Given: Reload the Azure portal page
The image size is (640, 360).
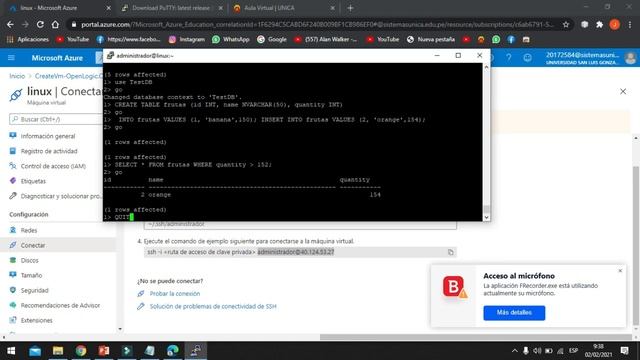Looking at the screenshot, I should [40, 24].
